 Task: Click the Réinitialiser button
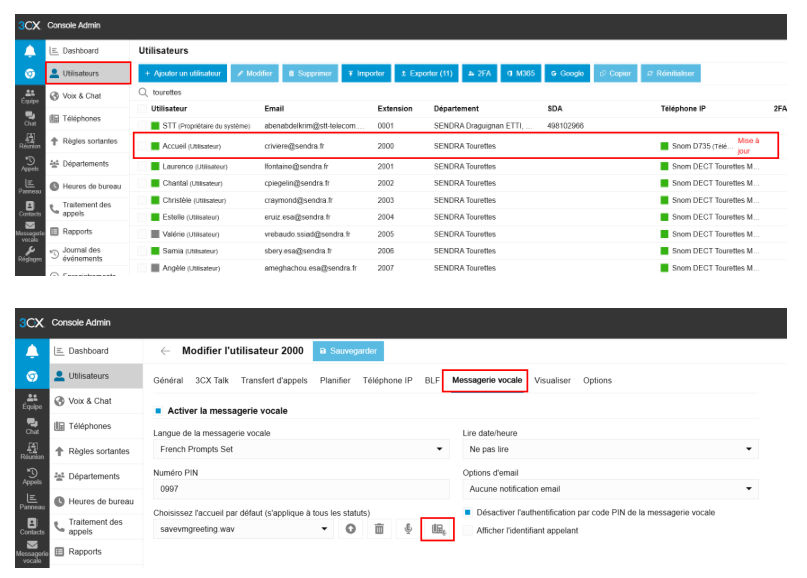click(671, 74)
